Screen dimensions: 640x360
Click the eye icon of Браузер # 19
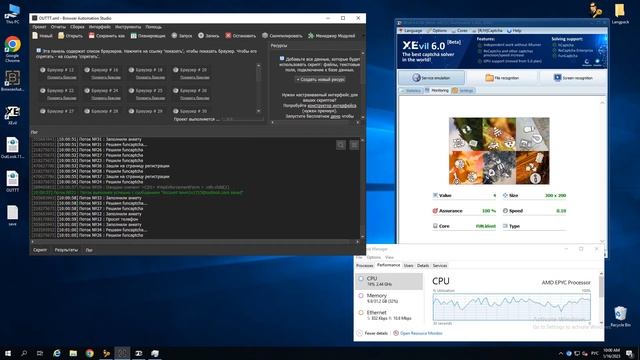click(131, 70)
